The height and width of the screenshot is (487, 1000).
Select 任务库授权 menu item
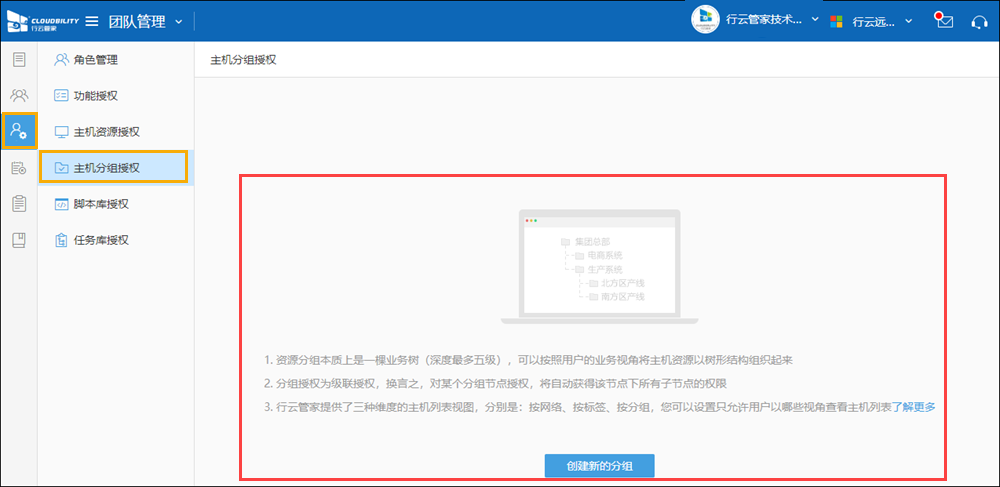101,240
